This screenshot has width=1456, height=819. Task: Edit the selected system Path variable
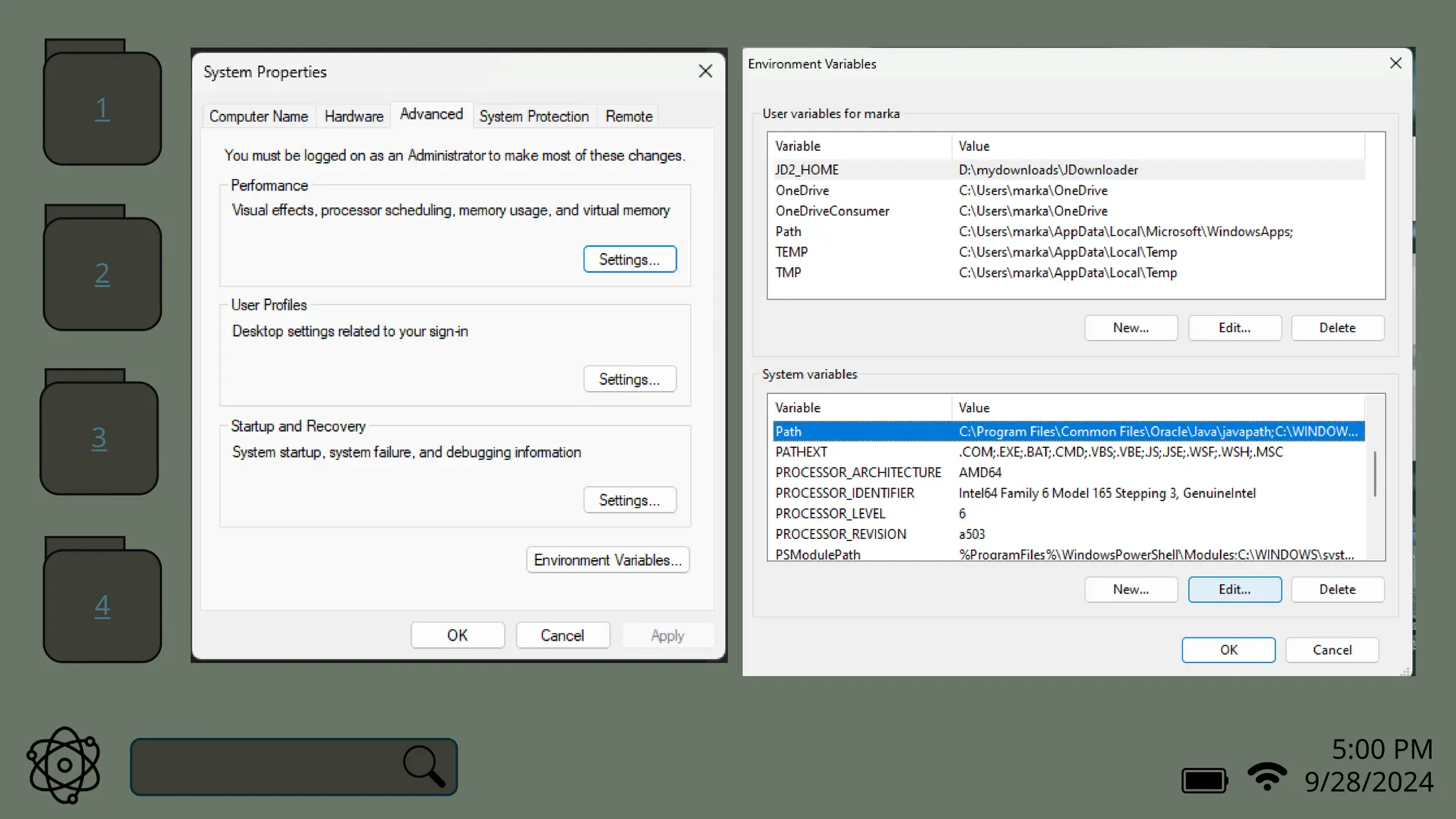[x=1234, y=589]
